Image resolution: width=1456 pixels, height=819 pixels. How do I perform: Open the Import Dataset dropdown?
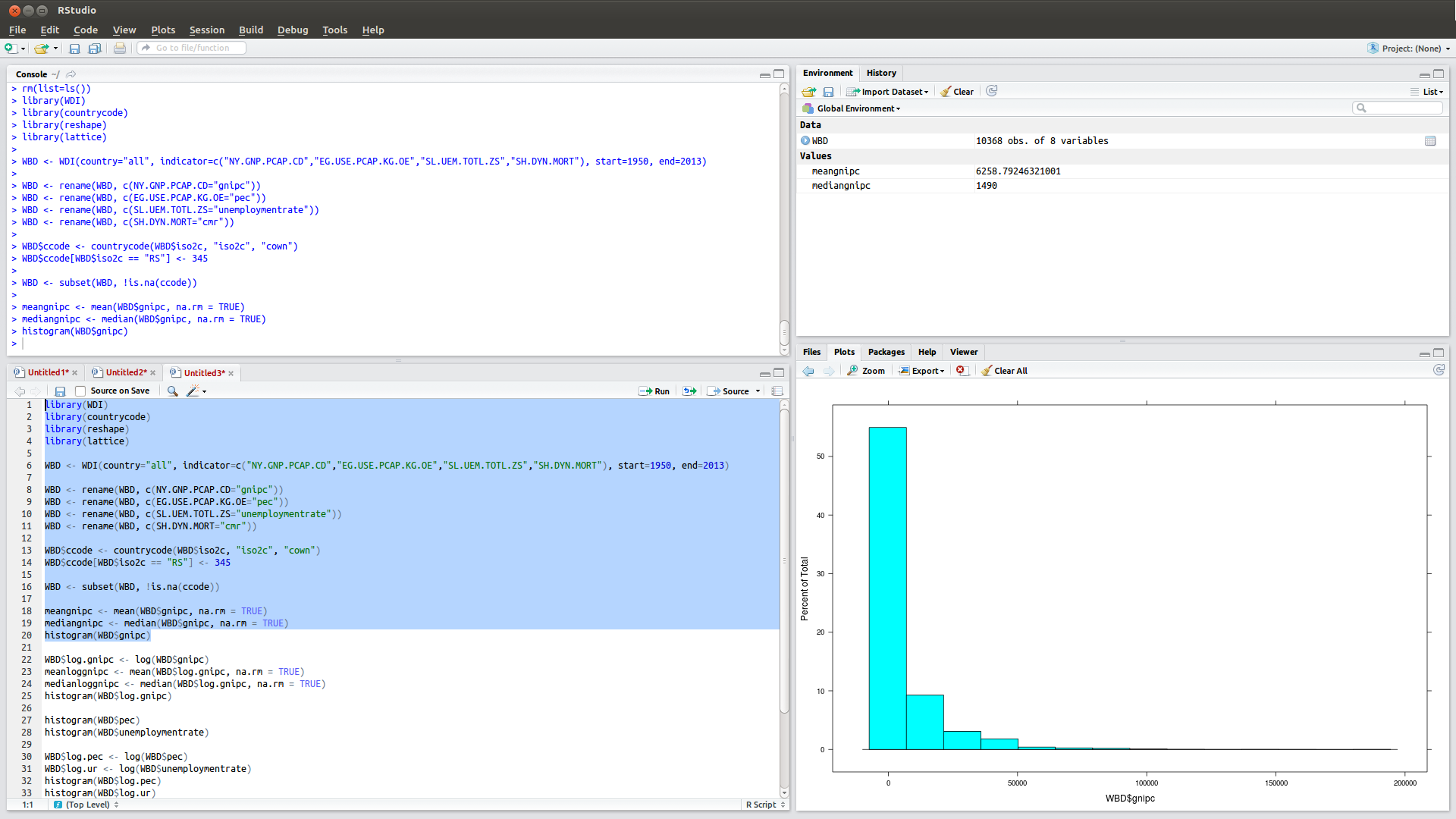tap(887, 92)
